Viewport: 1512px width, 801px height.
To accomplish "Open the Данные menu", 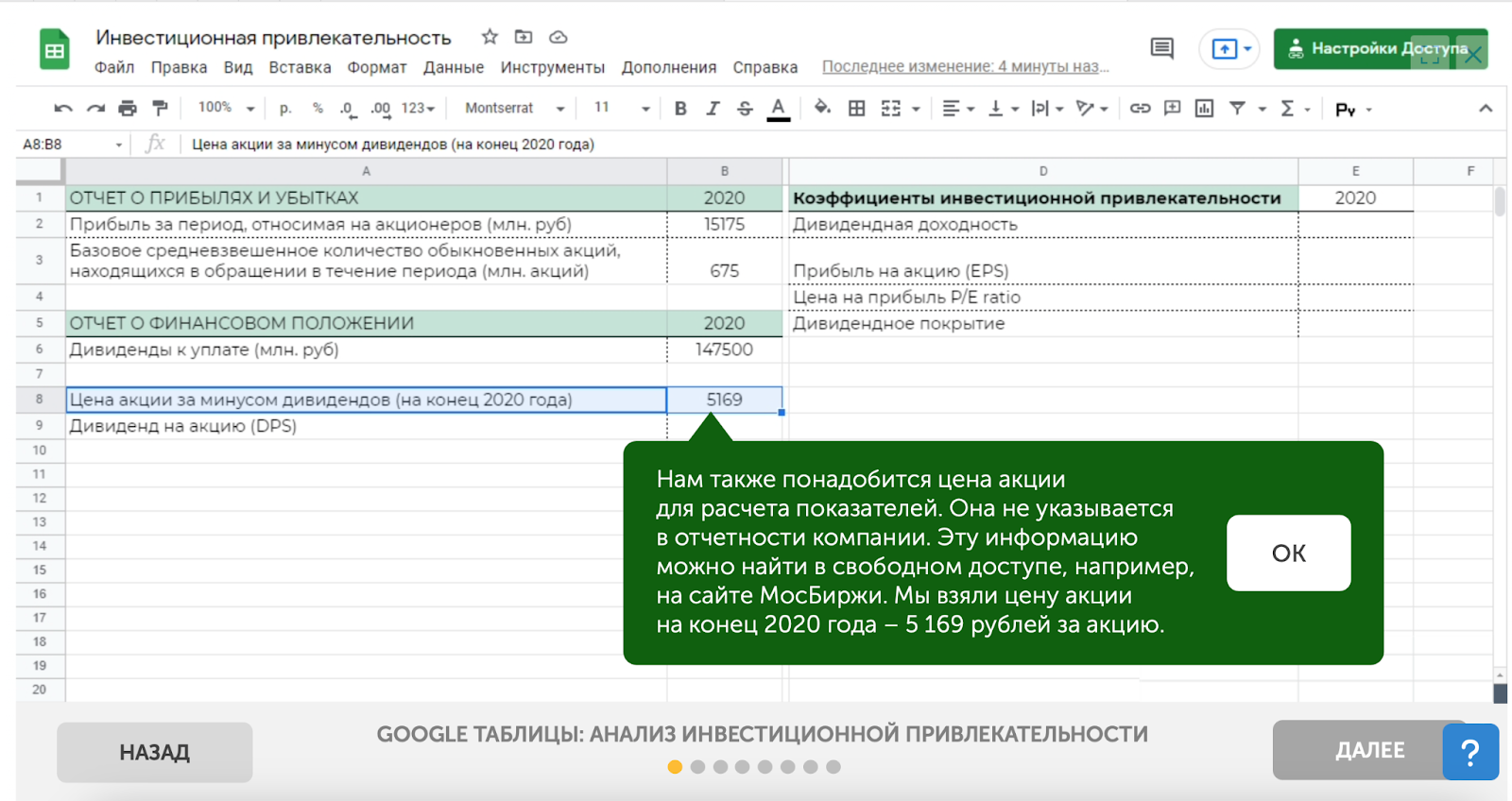I will pyautogui.click(x=454, y=67).
